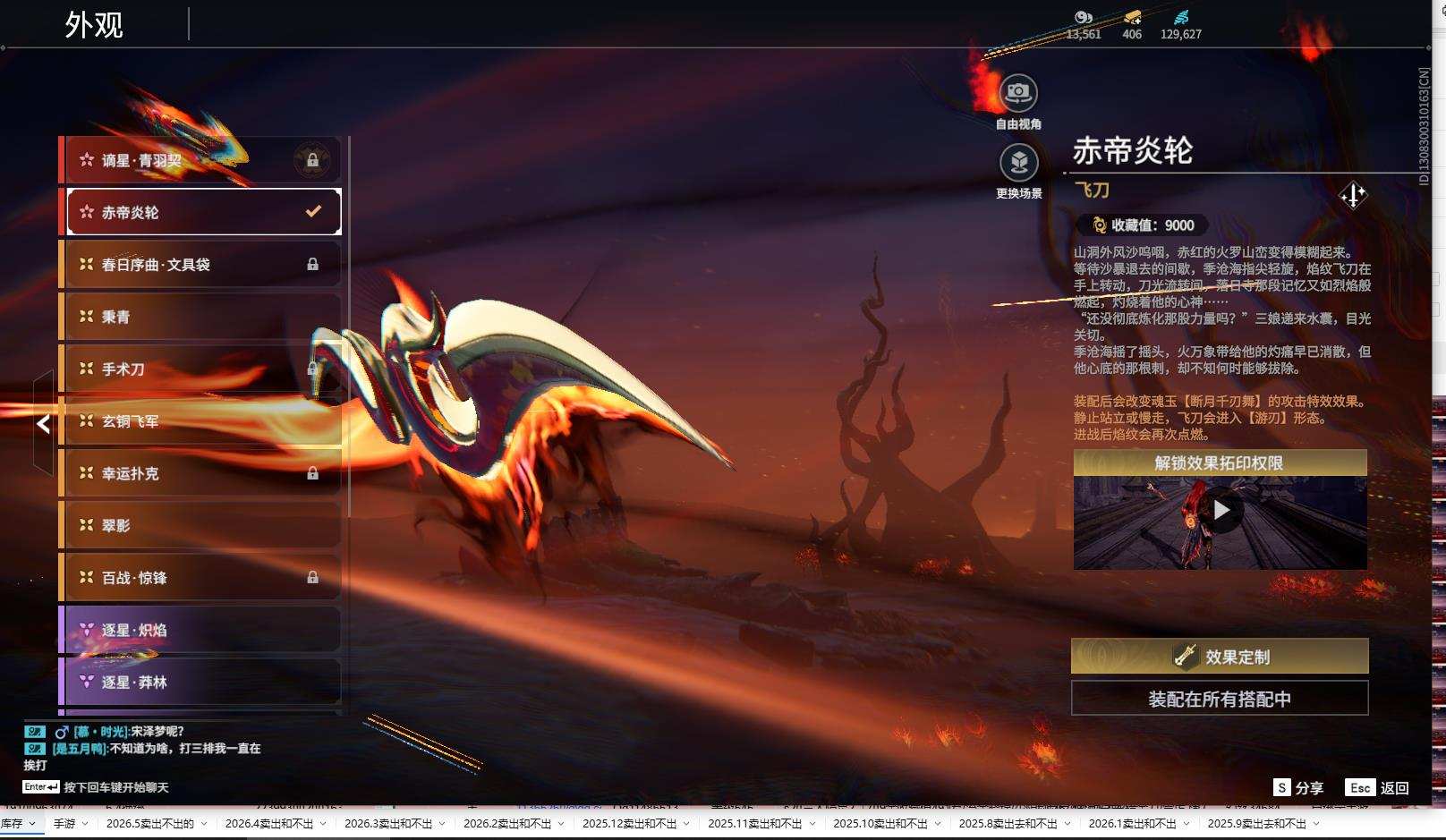Play the effect preview video

(1221, 510)
